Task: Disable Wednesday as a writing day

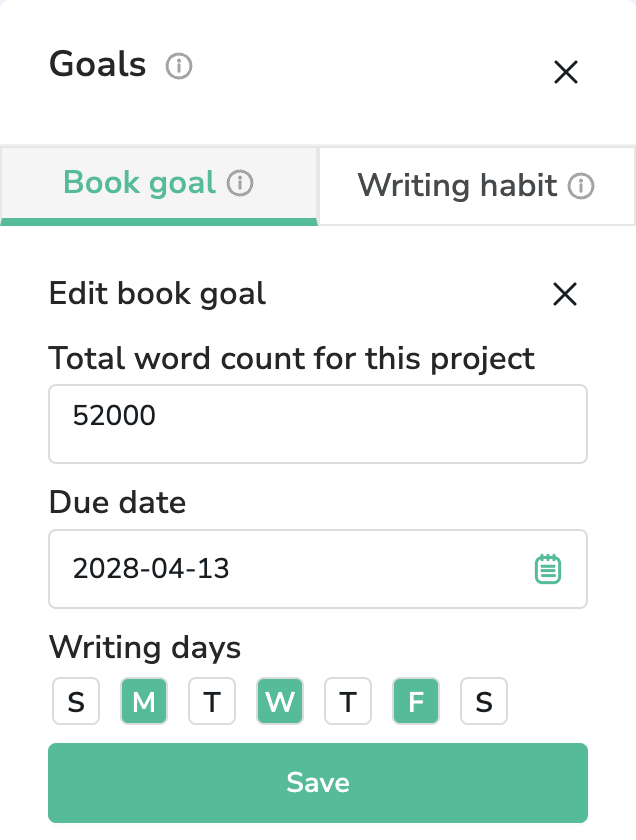Action: (x=280, y=702)
